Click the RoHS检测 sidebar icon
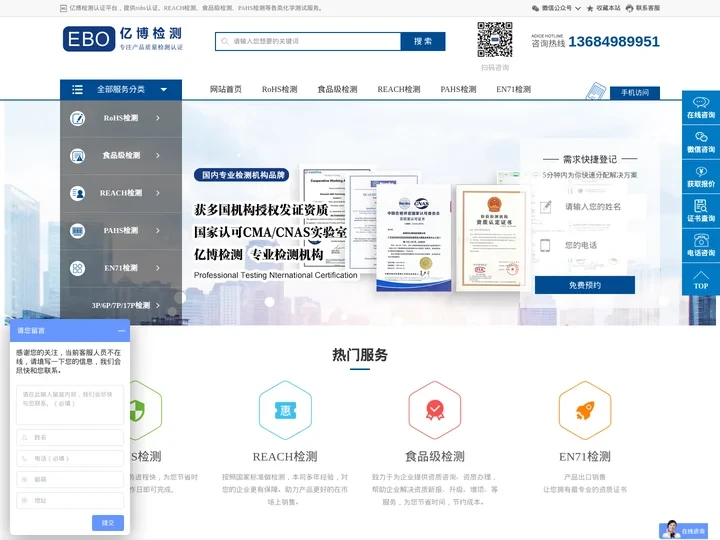720x540 pixels. (x=78, y=118)
